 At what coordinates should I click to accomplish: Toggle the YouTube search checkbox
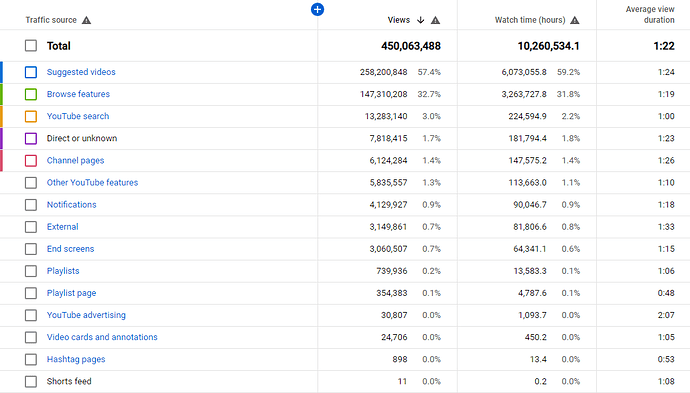[x=31, y=116]
